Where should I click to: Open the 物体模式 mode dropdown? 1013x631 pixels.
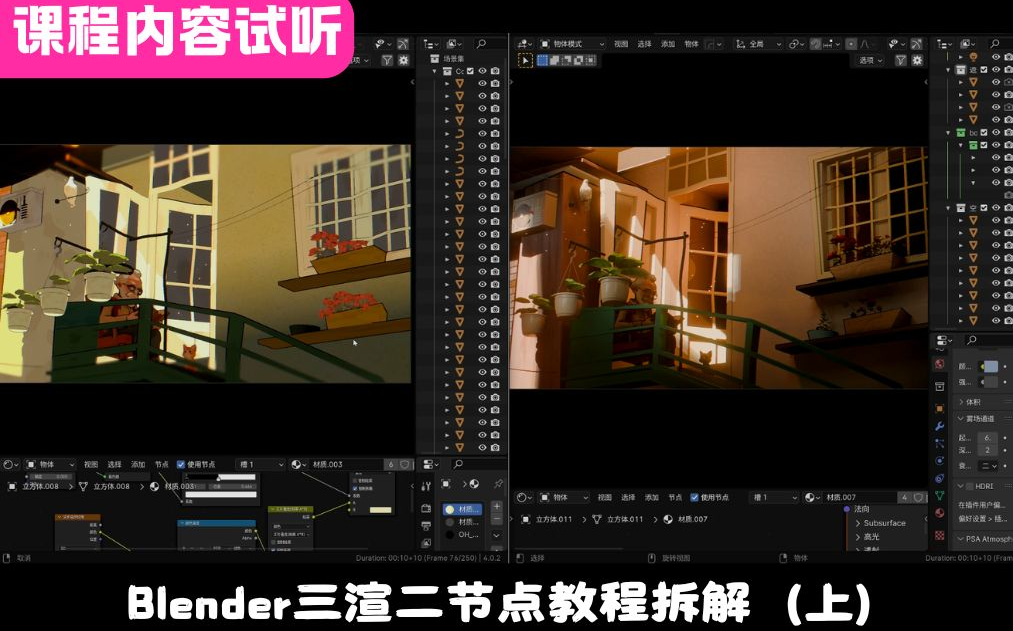pos(572,44)
